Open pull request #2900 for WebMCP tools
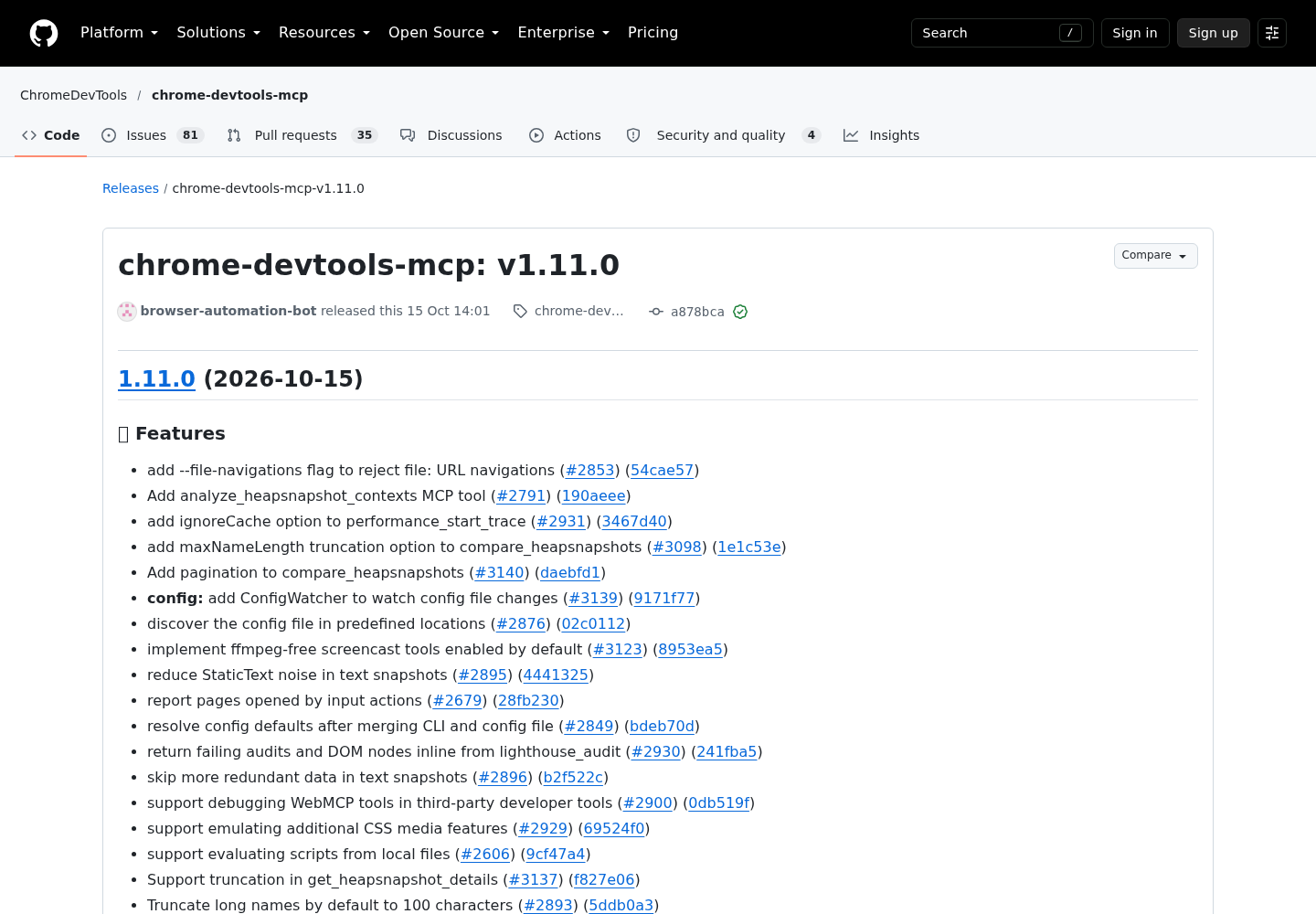This screenshot has height=914, width=1316. pyautogui.click(x=648, y=802)
